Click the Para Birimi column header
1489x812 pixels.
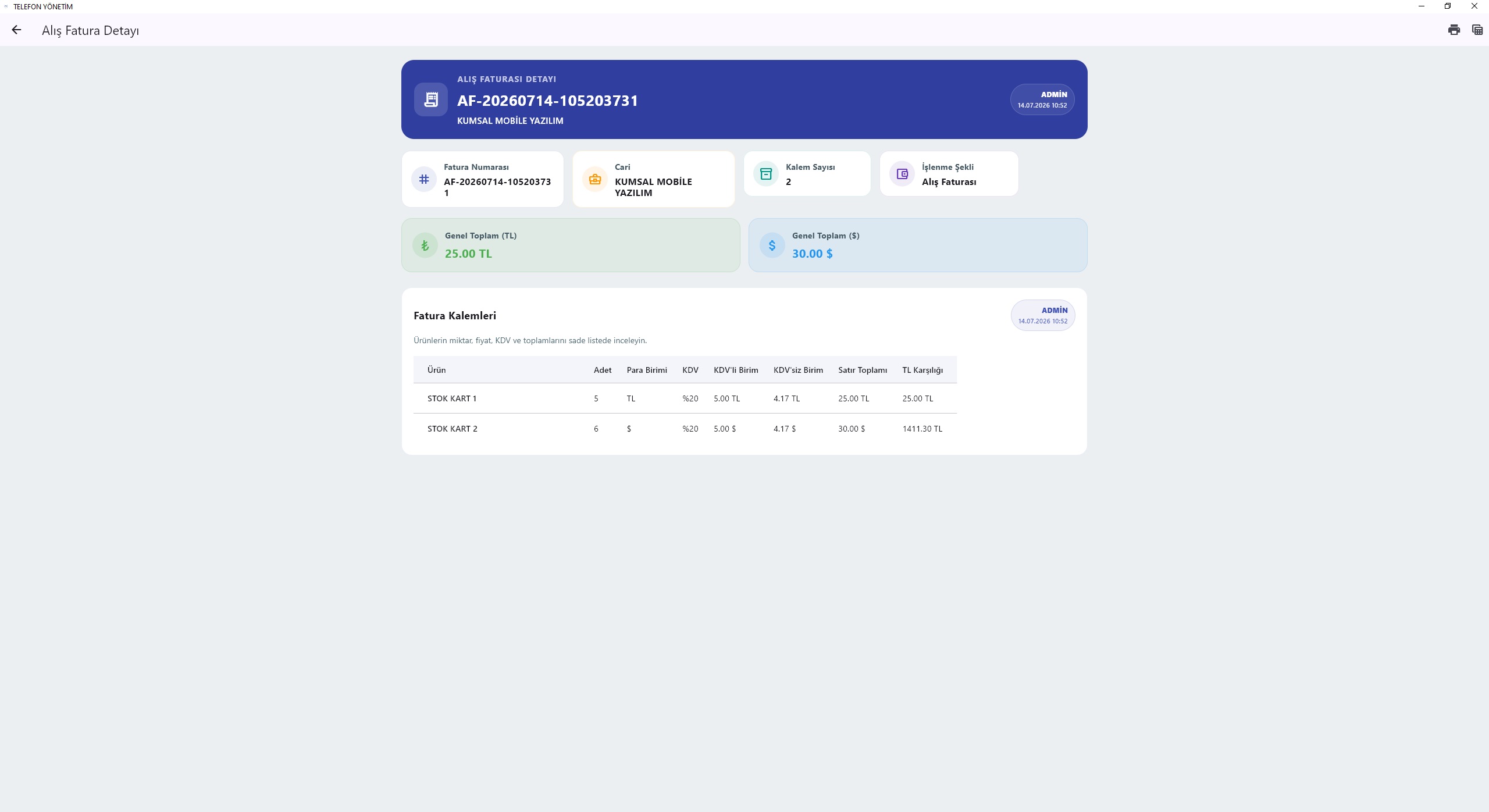pyautogui.click(x=647, y=370)
